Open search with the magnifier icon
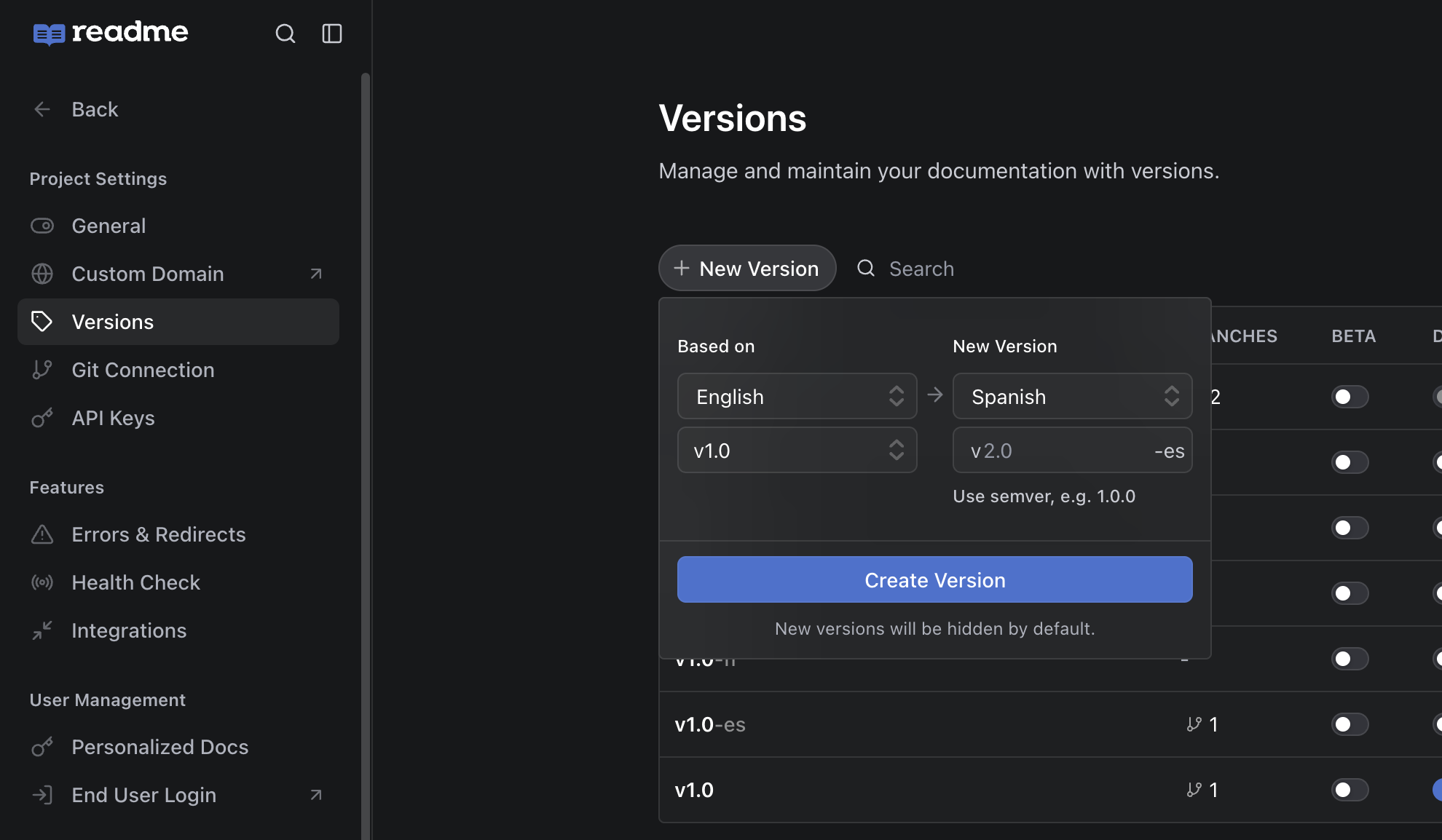The image size is (1442, 840). click(285, 33)
